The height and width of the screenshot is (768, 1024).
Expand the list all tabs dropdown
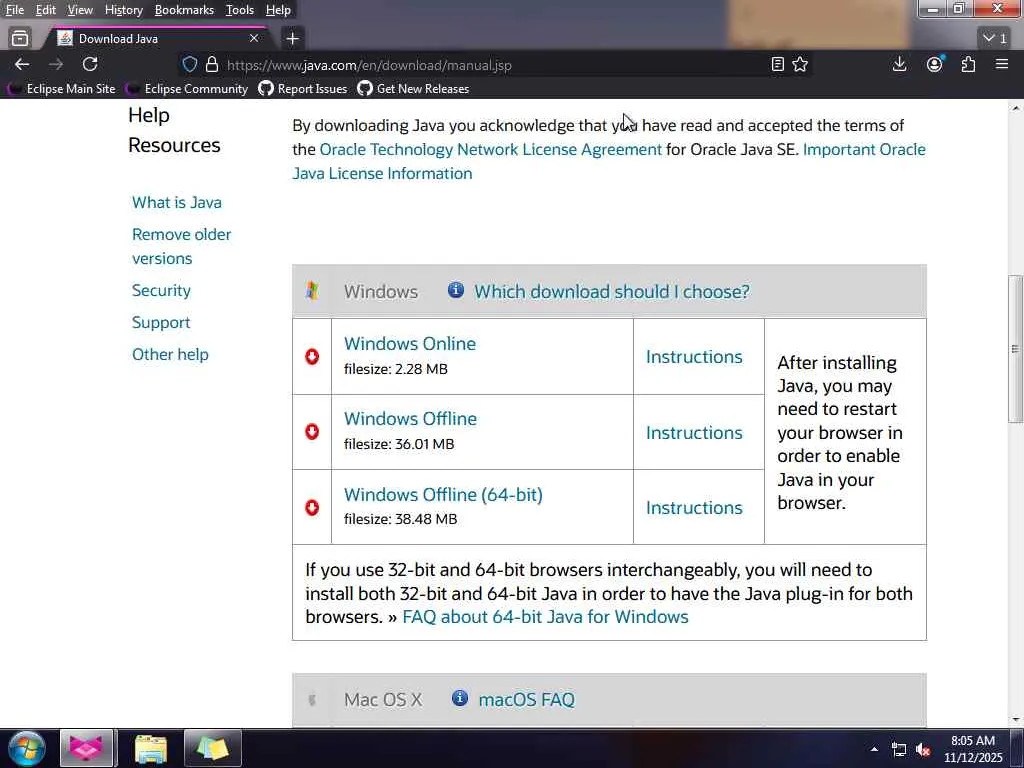[x=995, y=39]
